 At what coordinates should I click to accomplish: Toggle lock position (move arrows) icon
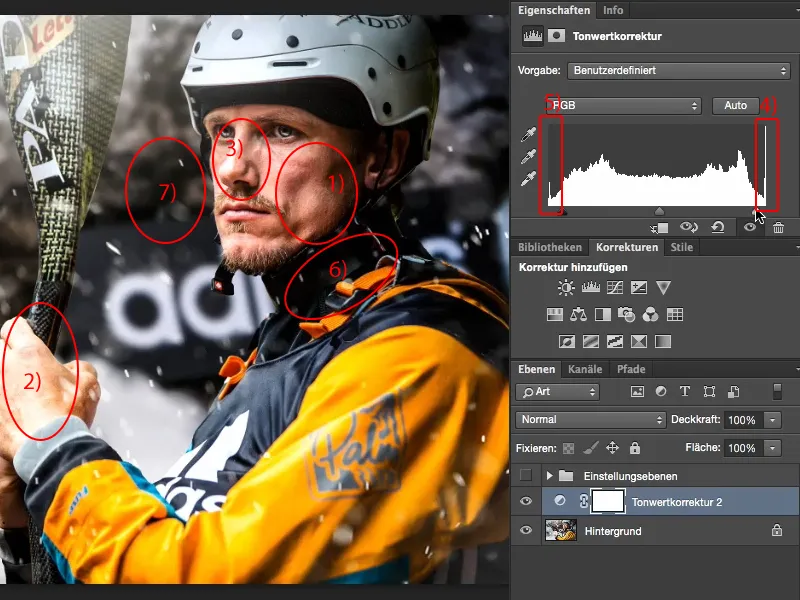(612, 448)
